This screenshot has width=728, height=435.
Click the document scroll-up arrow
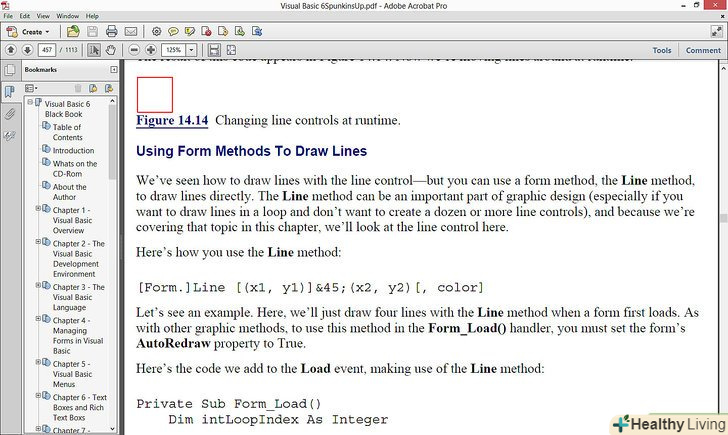pyautogui.click(x=723, y=68)
